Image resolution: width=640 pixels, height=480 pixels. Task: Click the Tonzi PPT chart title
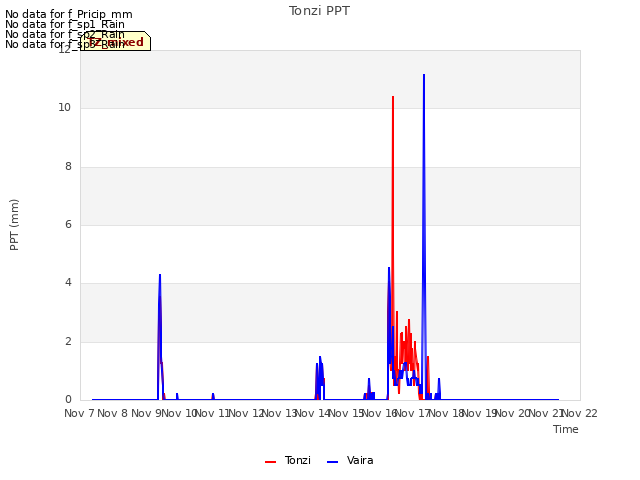319,11
